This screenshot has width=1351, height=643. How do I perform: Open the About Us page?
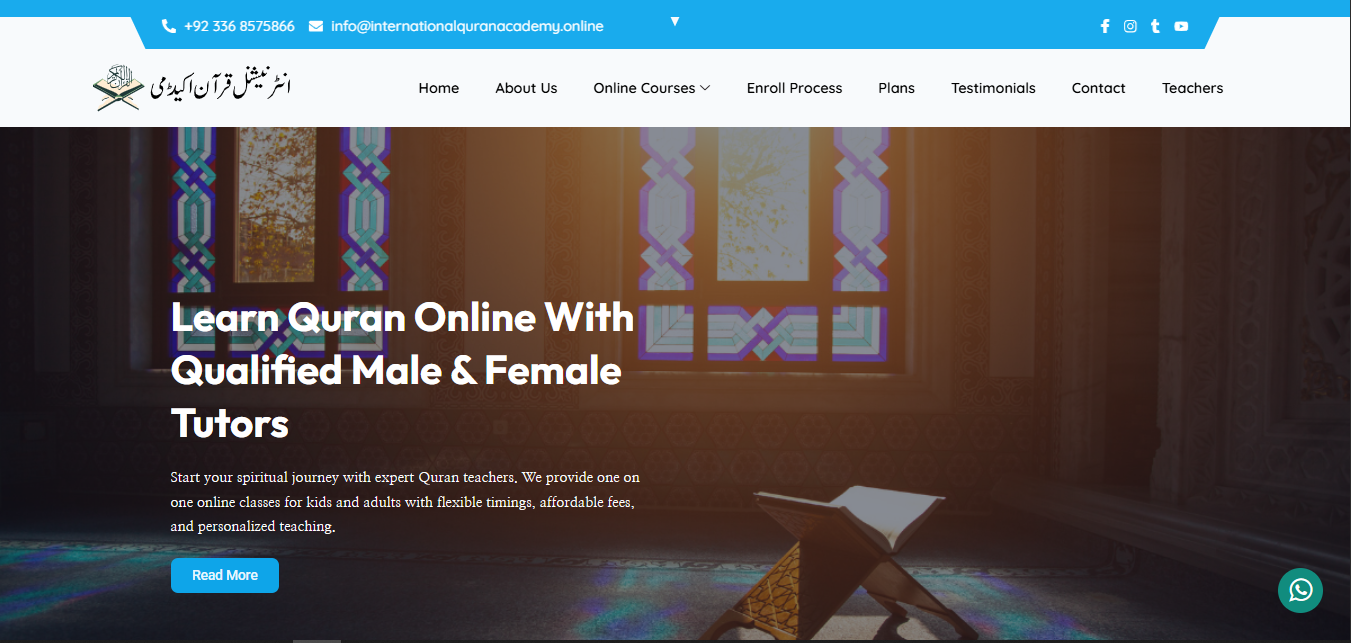[526, 88]
